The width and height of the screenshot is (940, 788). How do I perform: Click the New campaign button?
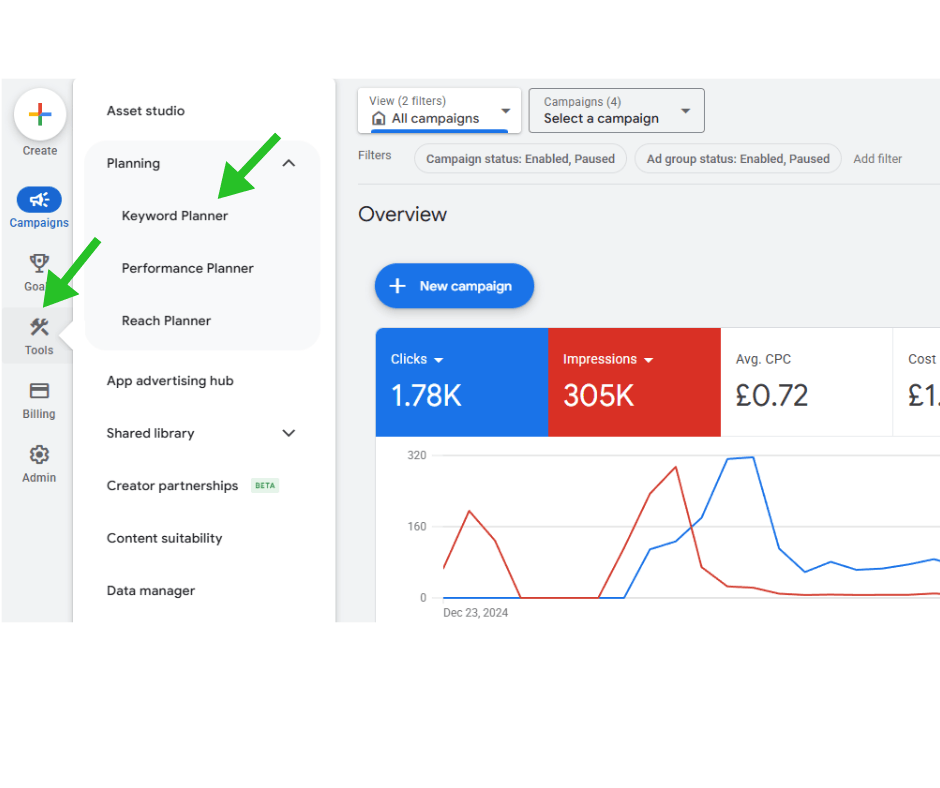[x=454, y=286]
